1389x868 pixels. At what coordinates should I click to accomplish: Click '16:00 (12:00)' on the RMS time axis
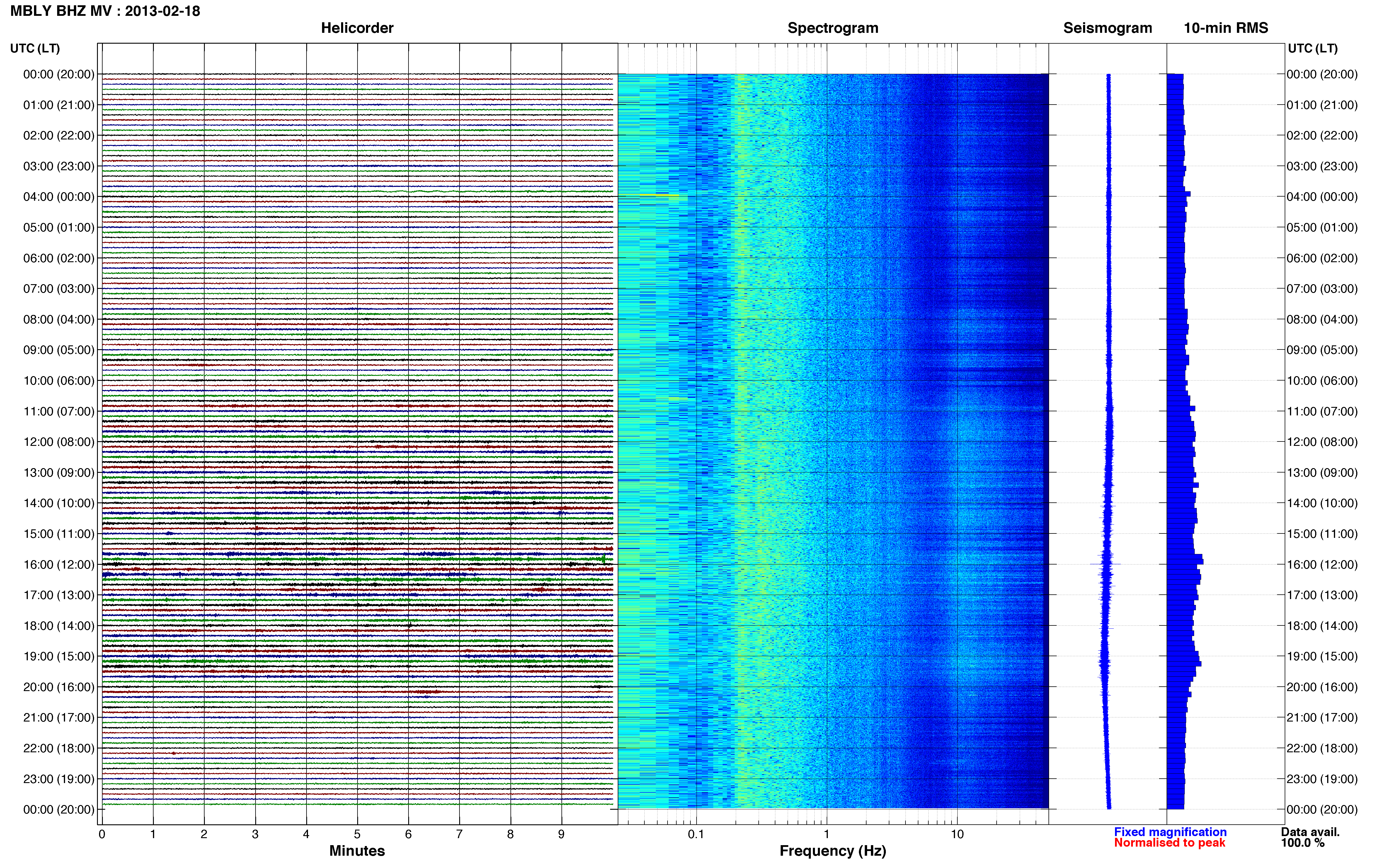1322,564
